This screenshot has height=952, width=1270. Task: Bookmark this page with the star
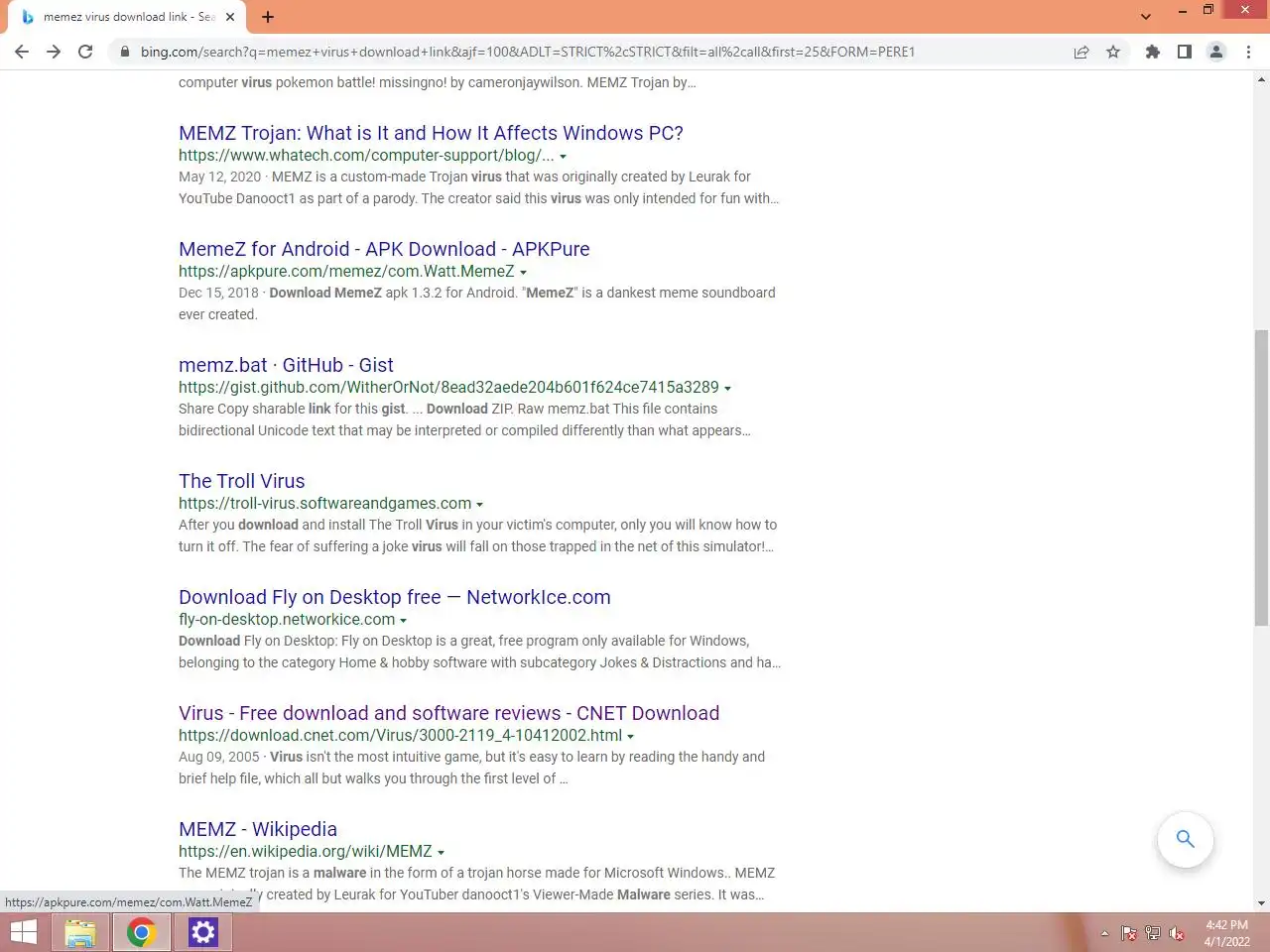click(1113, 52)
